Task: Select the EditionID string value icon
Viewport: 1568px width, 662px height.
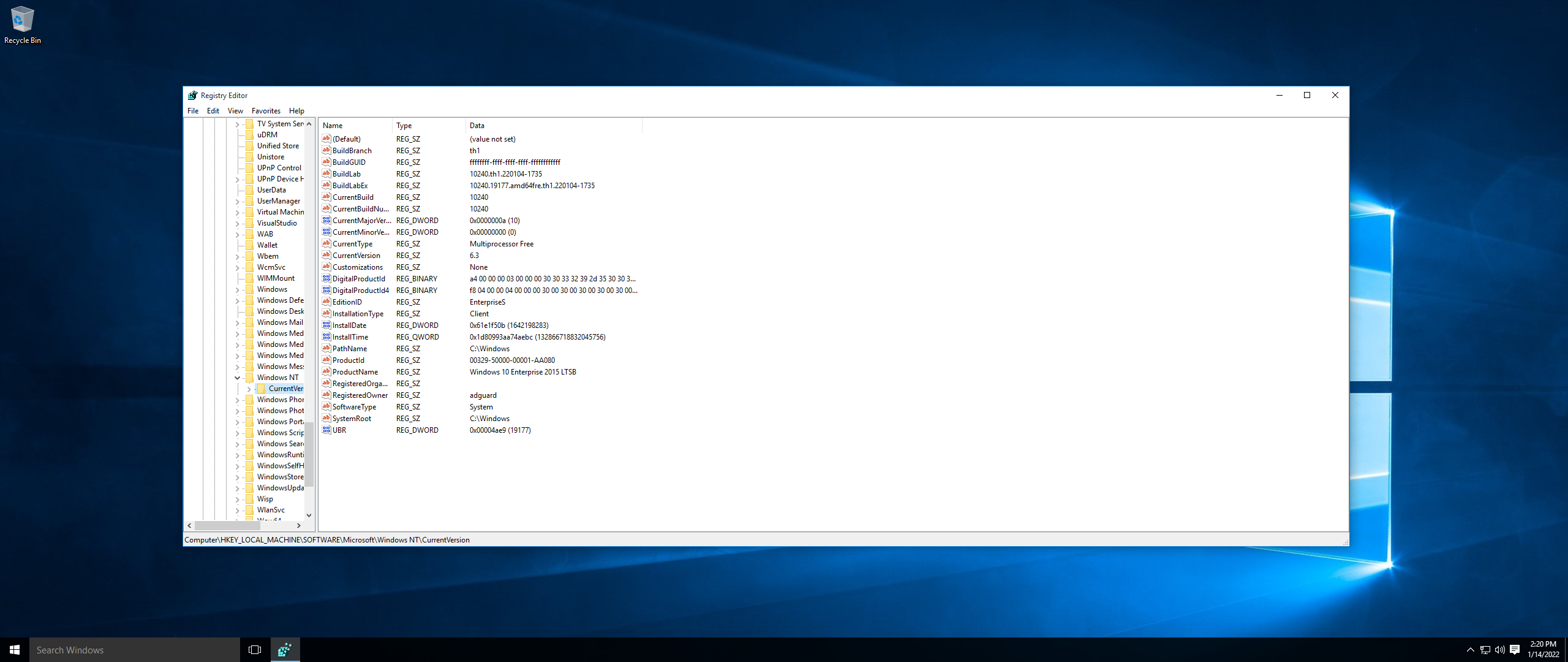Action: click(x=326, y=302)
